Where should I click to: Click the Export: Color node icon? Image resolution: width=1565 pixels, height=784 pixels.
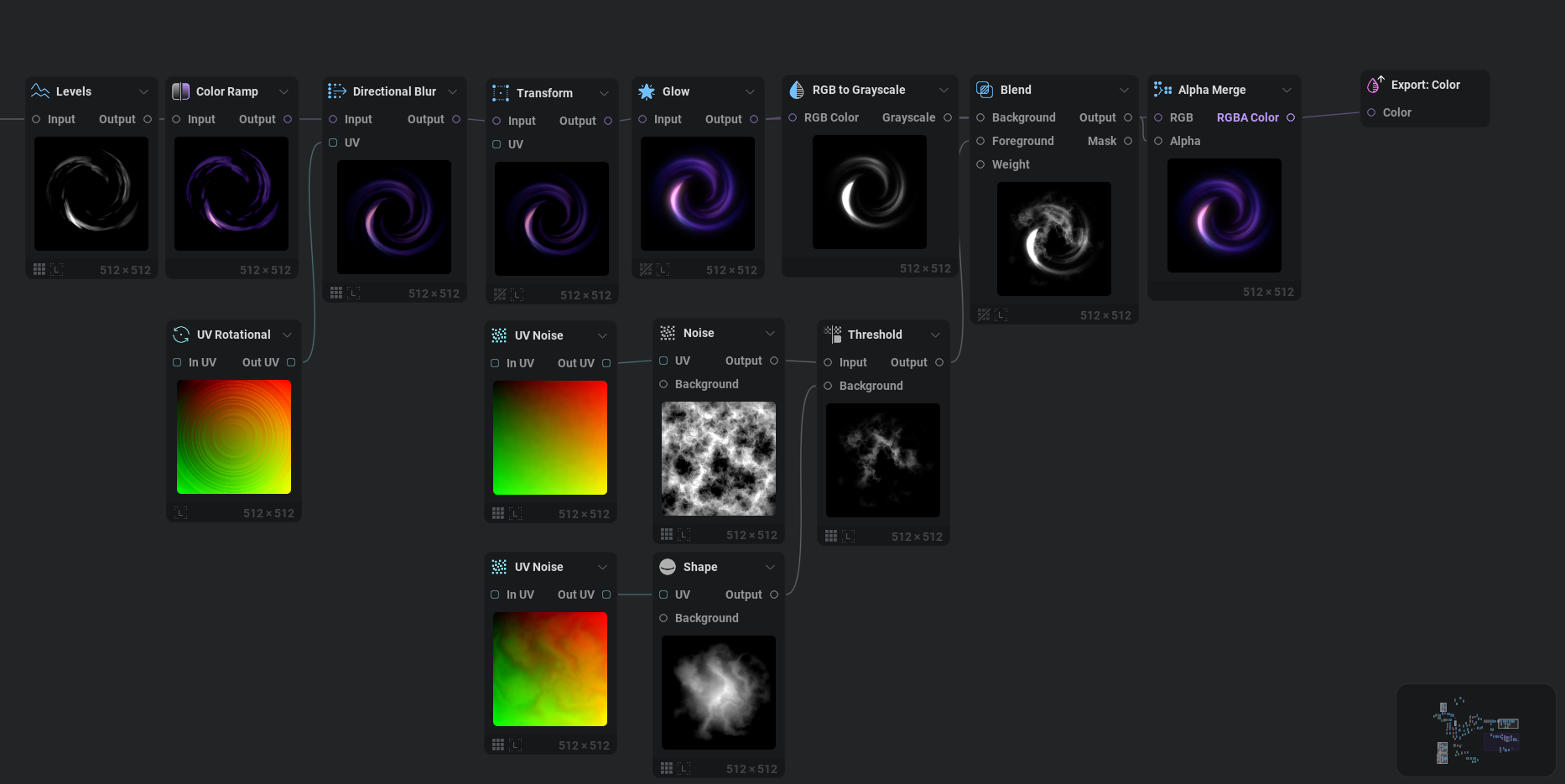pyautogui.click(x=1375, y=85)
